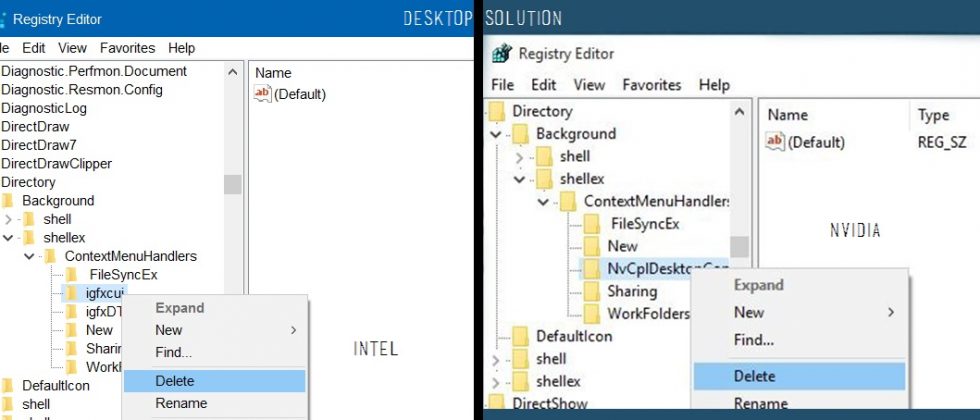The width and height of the screenshot is (980, 420).
Task: Open the View menu in left window
Action: pyautogui.click(x=72, y=48)
